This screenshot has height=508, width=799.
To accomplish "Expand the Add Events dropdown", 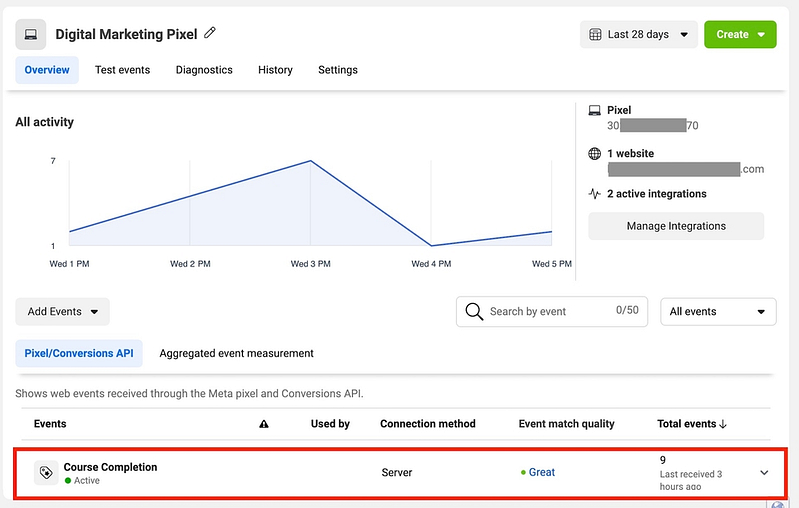I will pyautogui.click(x=62, y=311).
